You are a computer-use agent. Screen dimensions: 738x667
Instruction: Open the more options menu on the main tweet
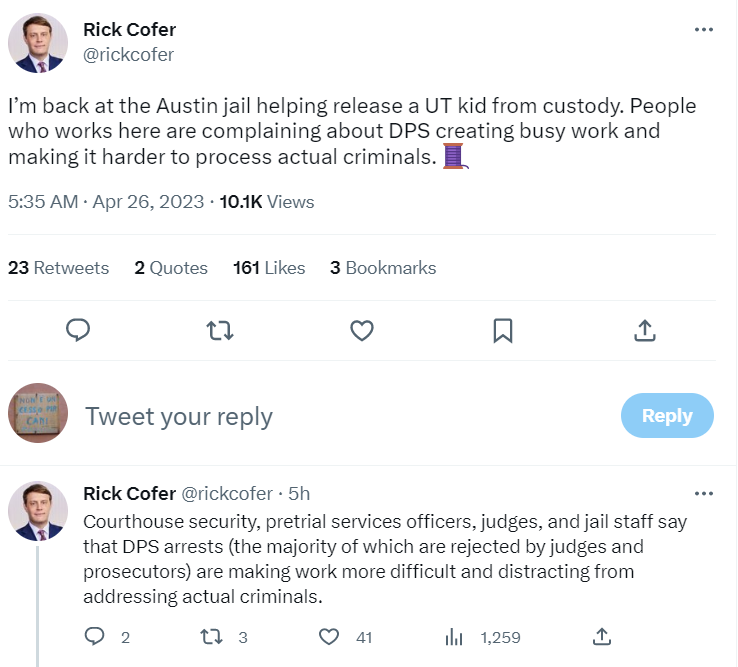tap(704, 29)
